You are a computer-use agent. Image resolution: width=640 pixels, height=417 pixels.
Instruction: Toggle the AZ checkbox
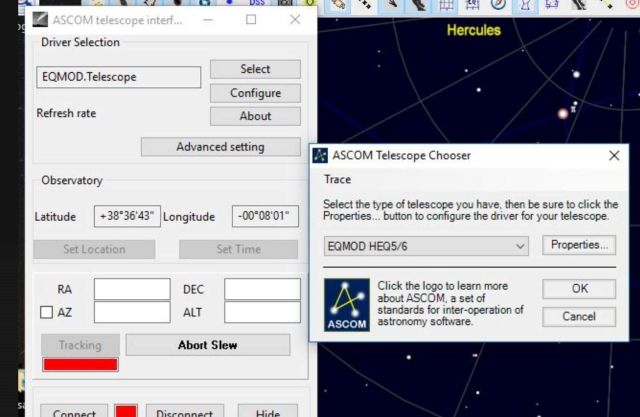(47, 313)
